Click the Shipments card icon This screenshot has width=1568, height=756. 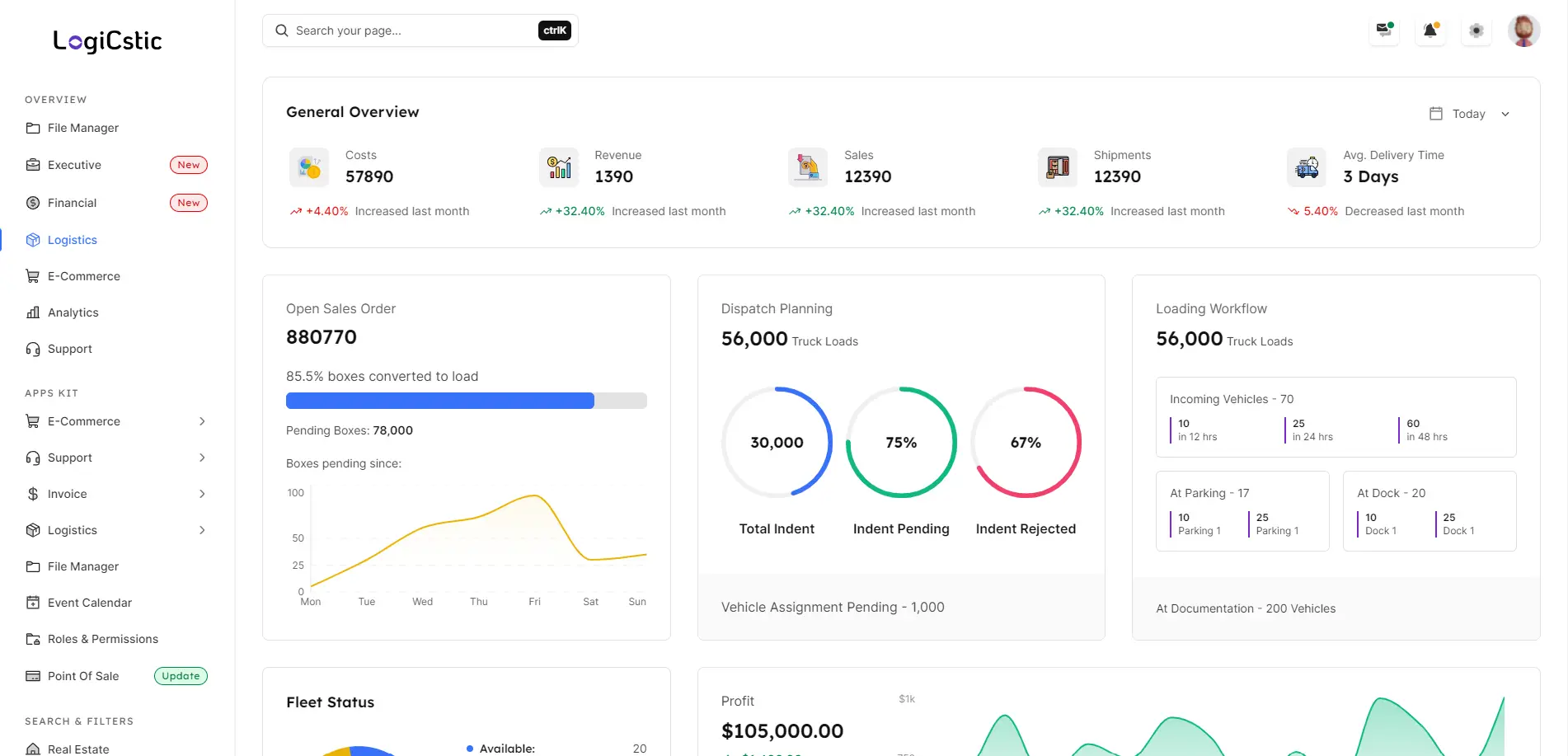coord(1058,167)
